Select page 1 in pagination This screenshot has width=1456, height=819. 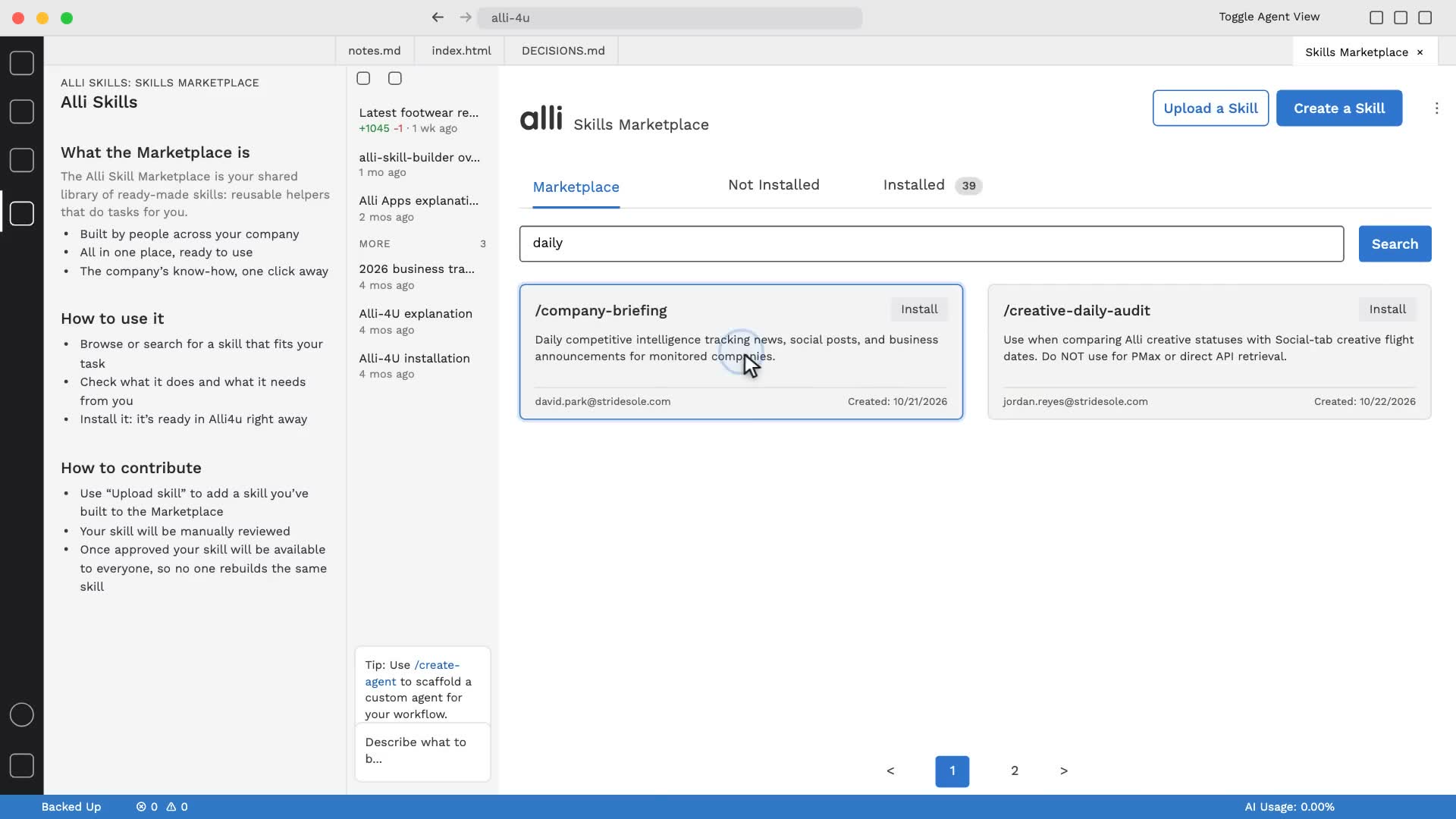pos(952,771)
